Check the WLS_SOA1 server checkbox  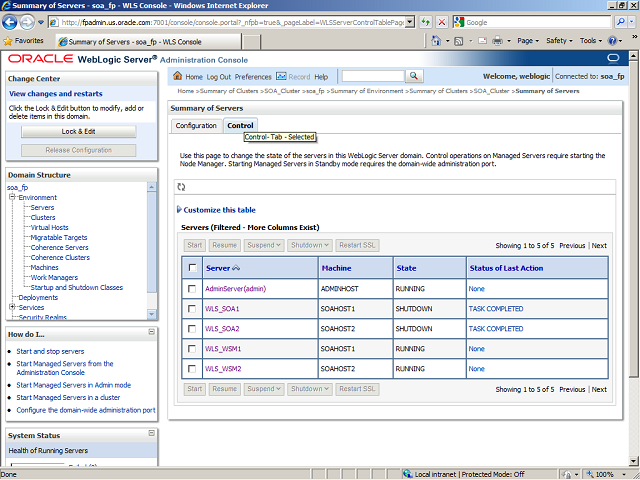coord(192,309)
